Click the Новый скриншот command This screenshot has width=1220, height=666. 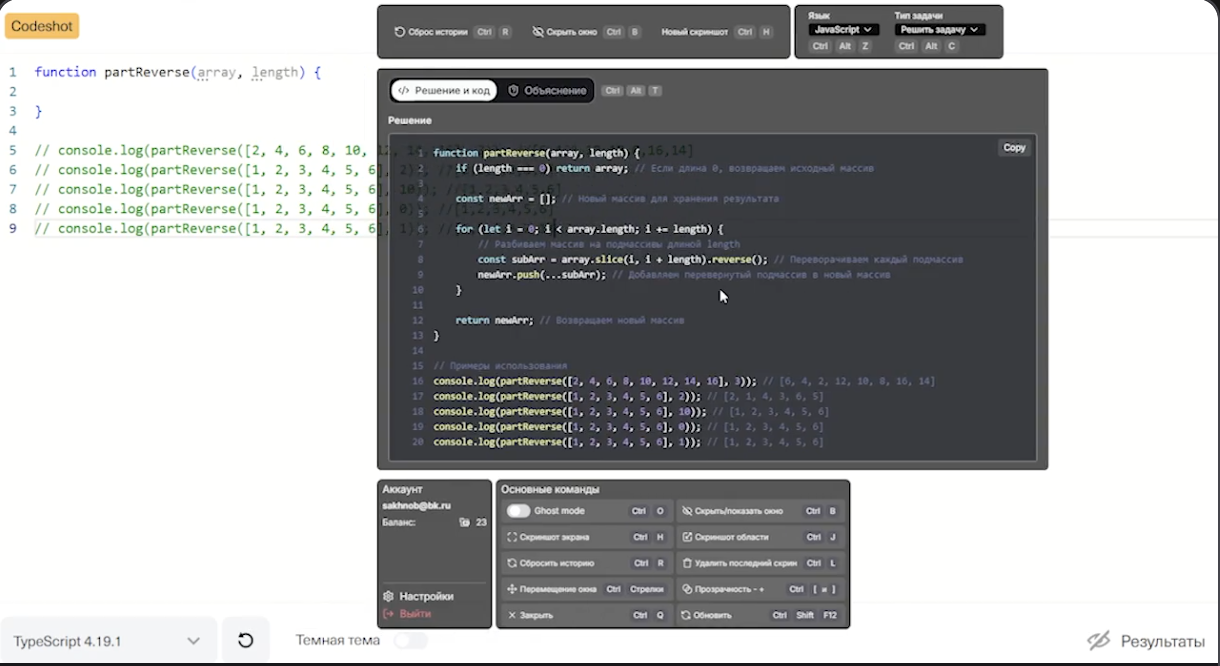695,32
